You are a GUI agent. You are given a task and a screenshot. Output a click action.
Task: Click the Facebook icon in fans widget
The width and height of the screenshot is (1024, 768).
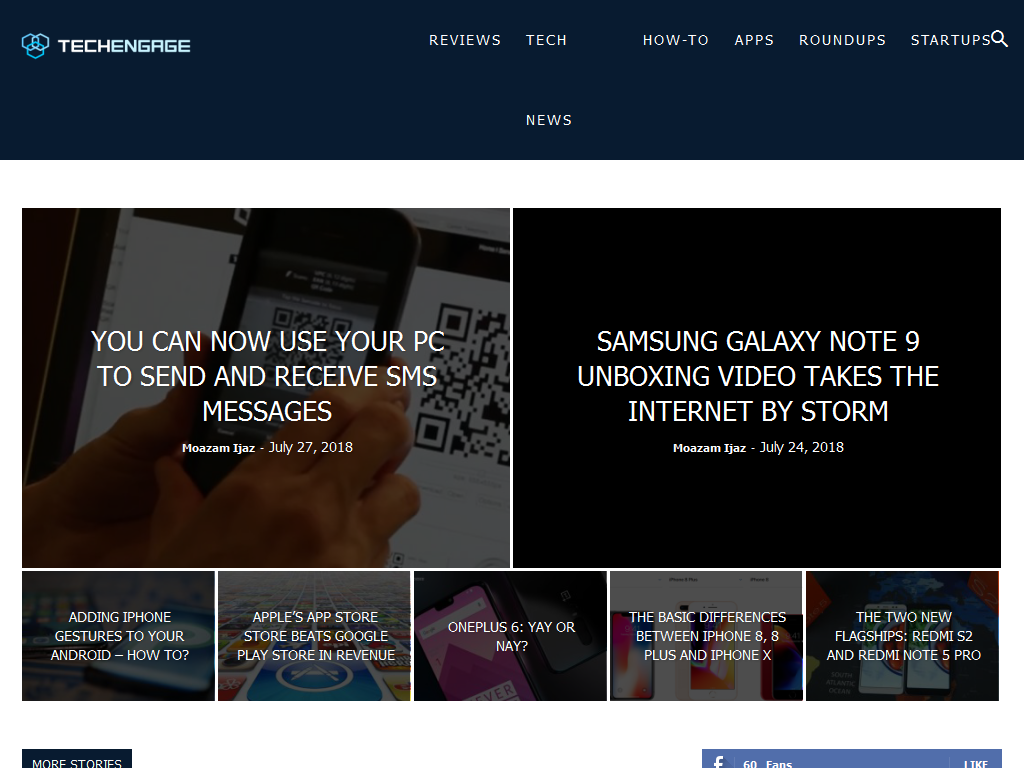(718, 762)
